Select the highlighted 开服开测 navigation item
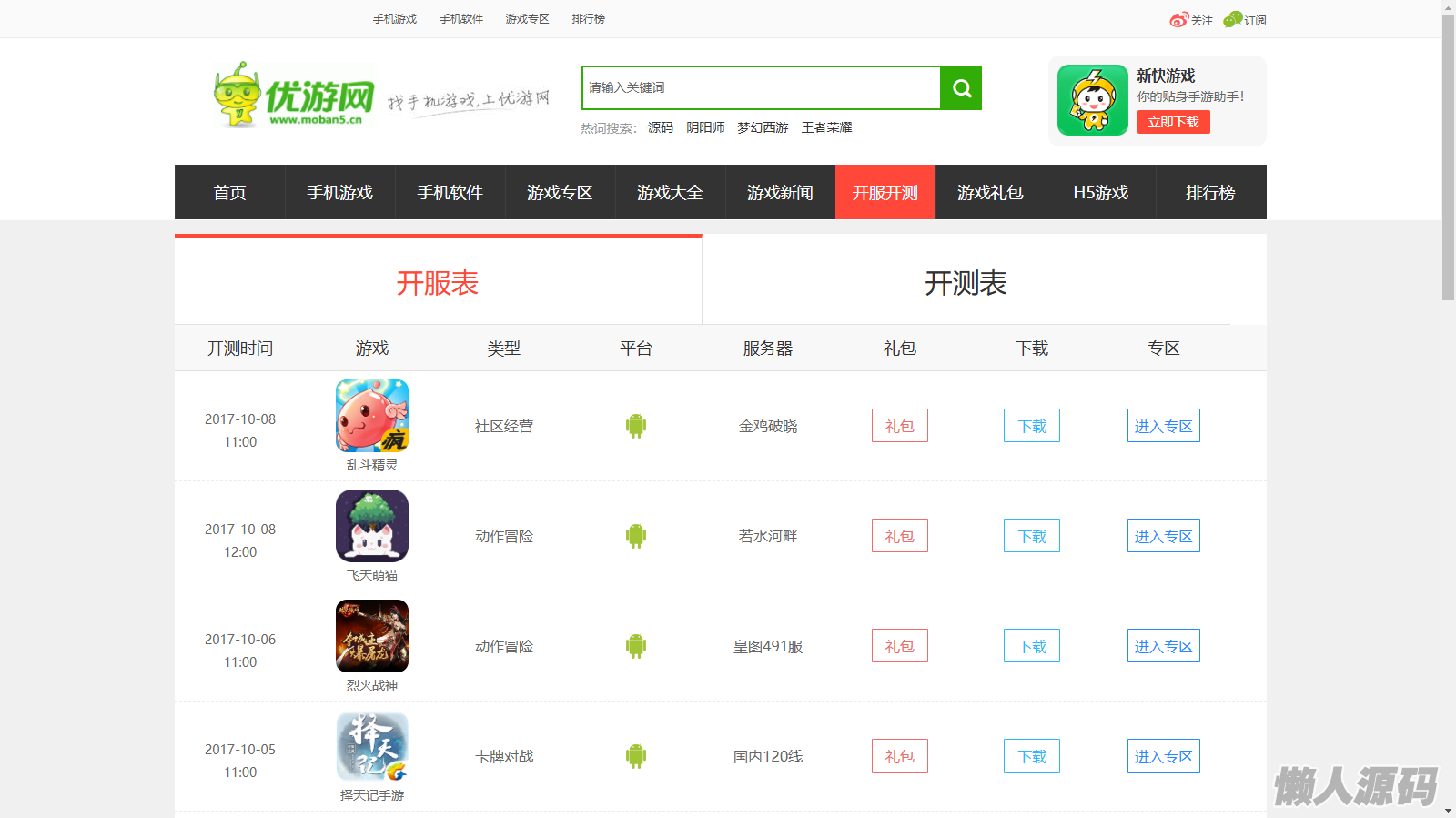 coord(885,192)
